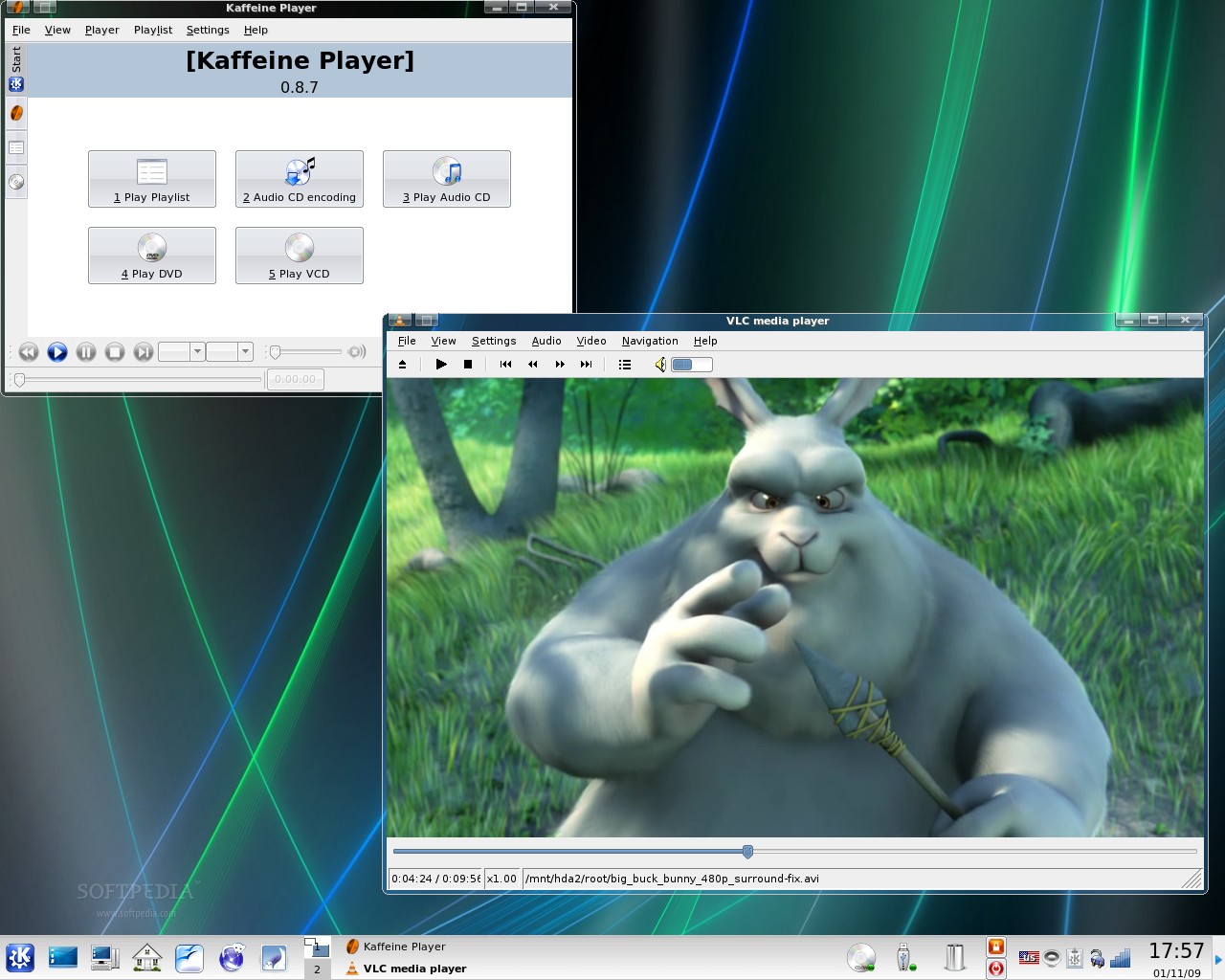Switch to virtual desktop 2

pyautogui.click(x=317, y=969)
